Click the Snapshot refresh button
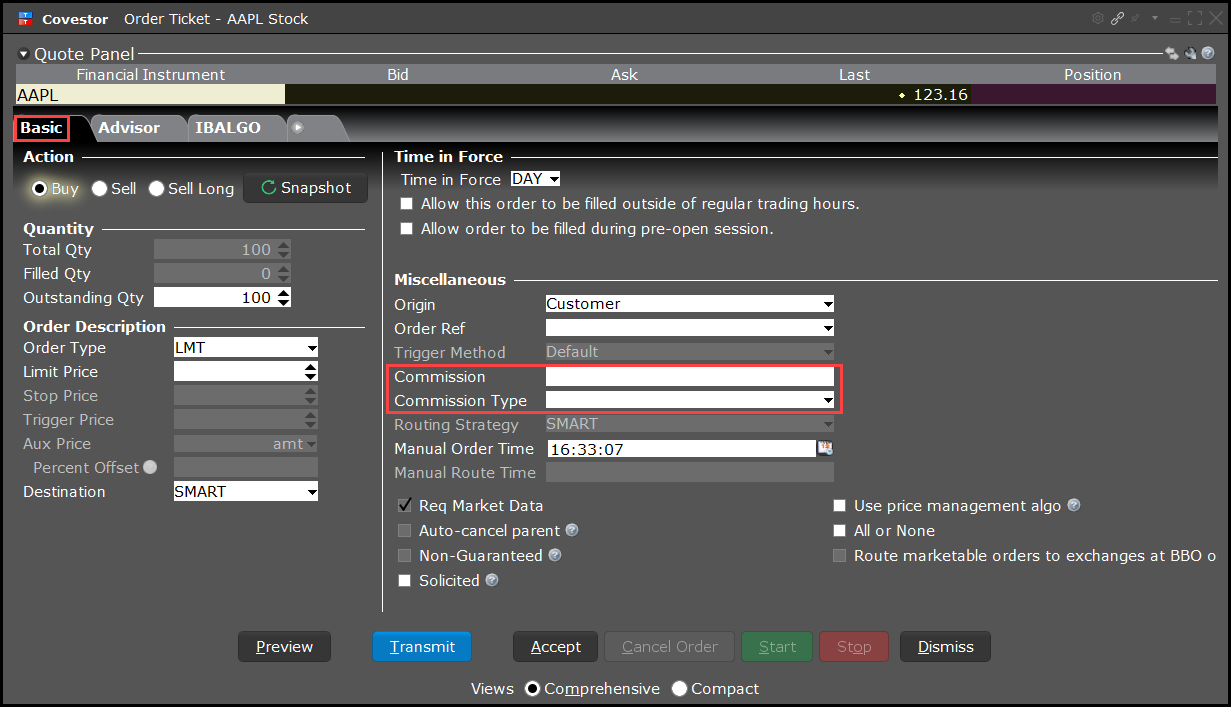This screenshot has width=1231, height=707. click(306, 188)
